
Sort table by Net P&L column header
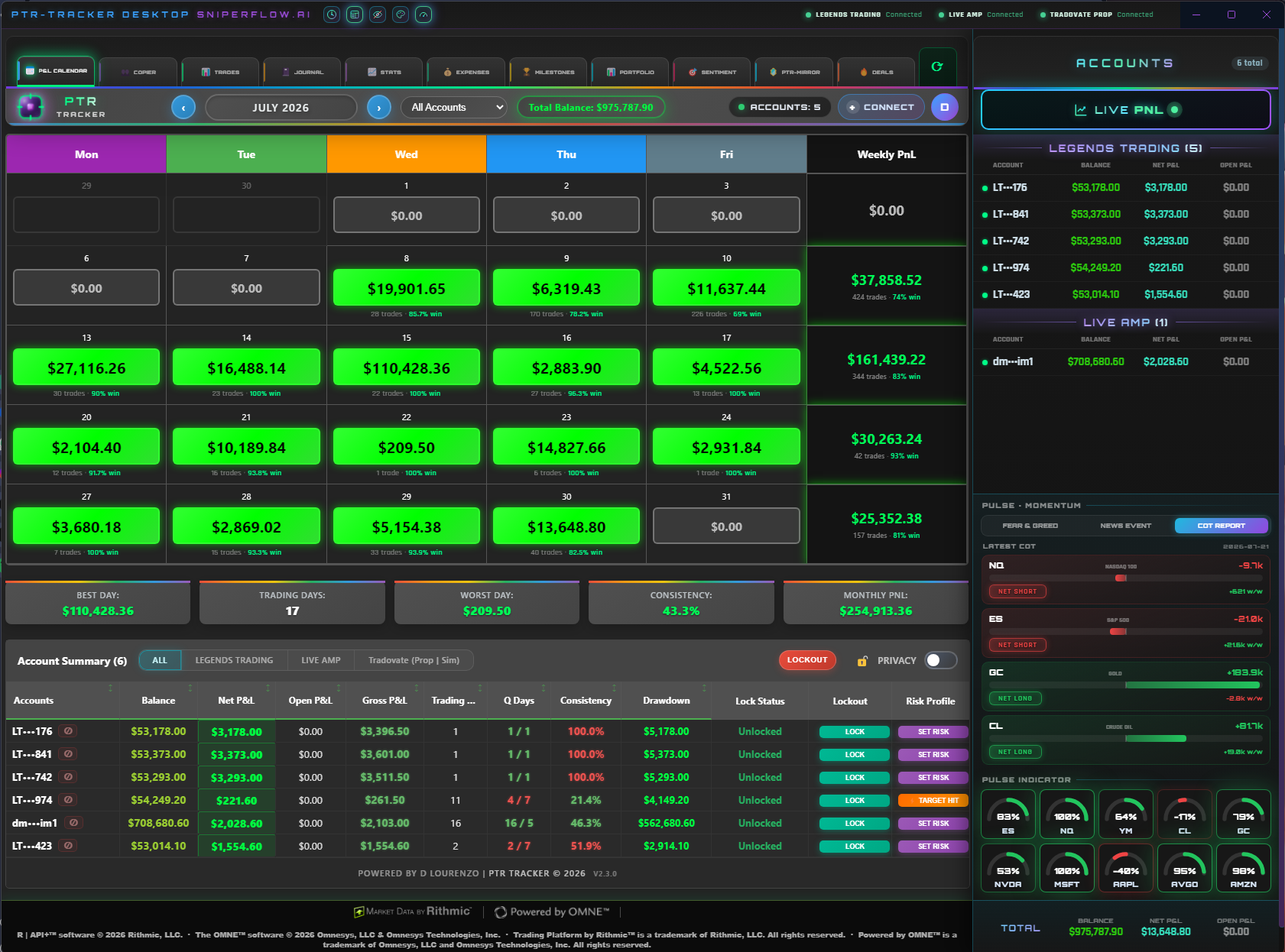click(236, 701)
